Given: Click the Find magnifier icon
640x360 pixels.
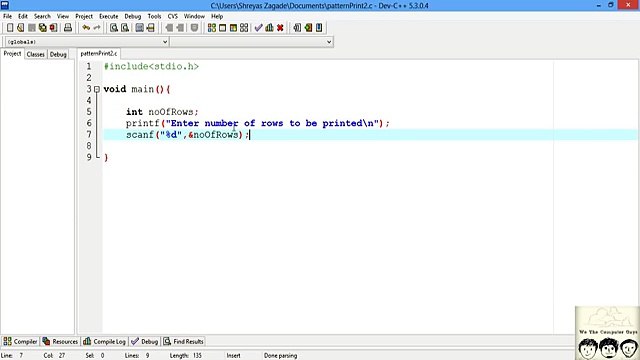Looking at the screenshot, I should [x=114, y=28].
